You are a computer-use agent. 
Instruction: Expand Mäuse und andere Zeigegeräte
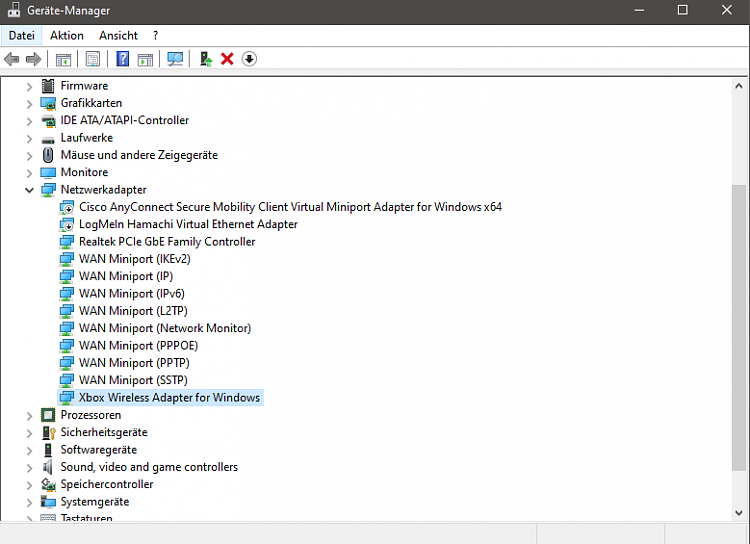pos(30,156)
